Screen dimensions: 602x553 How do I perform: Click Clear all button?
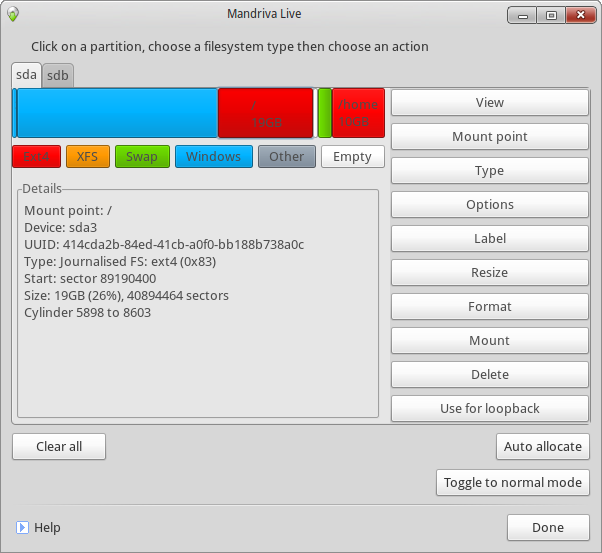tap(59, 447)
